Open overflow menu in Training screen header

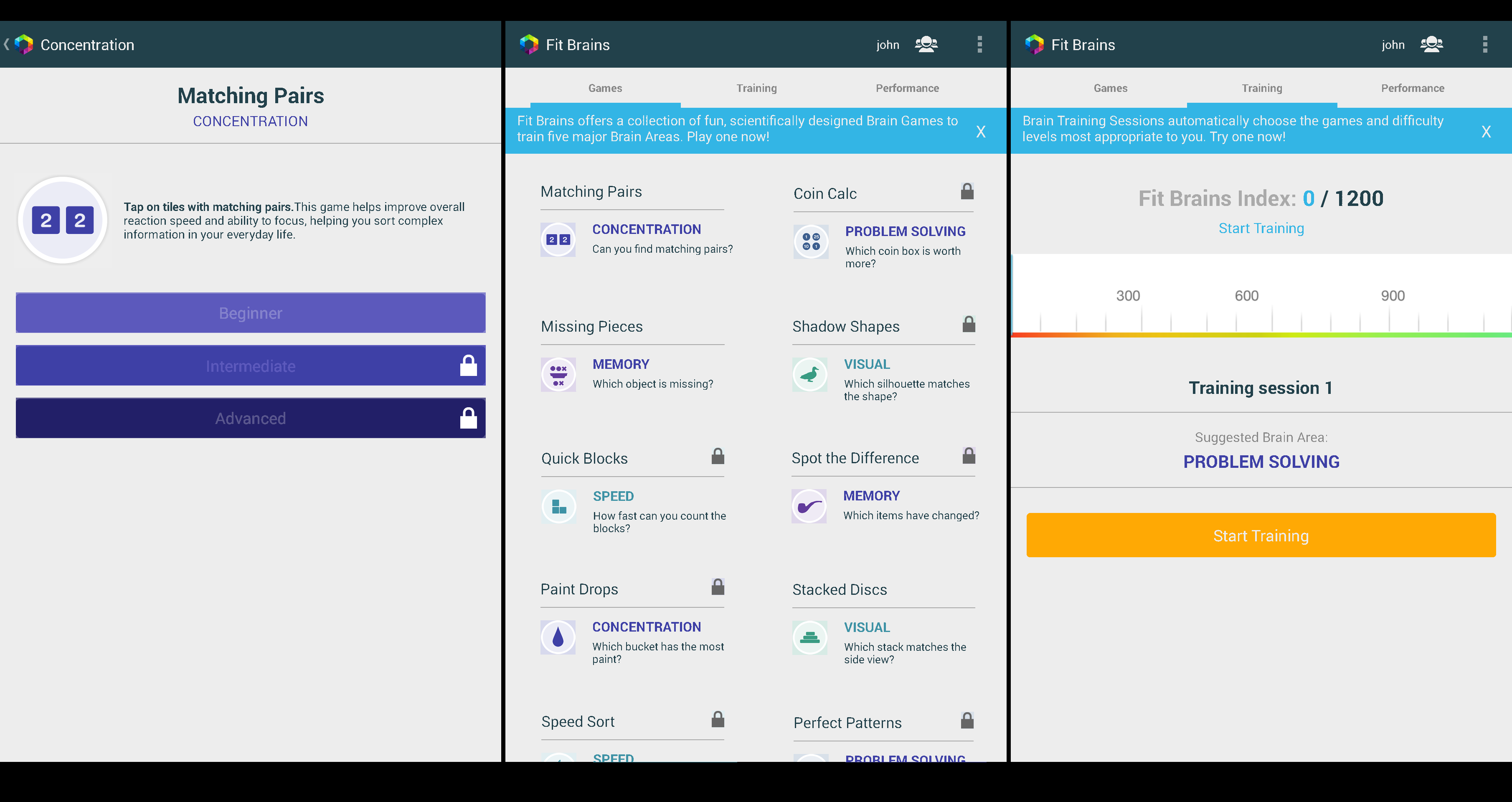[x=1485, y=45]
